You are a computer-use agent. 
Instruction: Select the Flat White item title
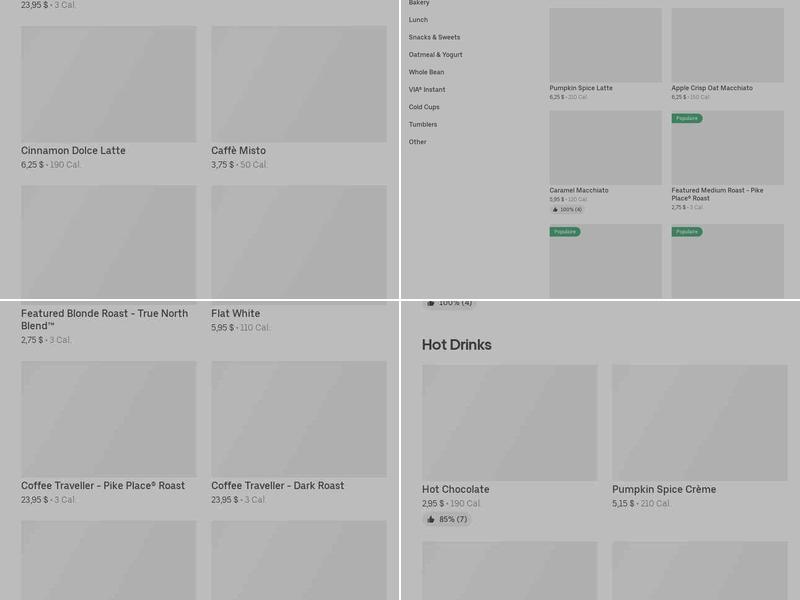(x=235, y=313)
